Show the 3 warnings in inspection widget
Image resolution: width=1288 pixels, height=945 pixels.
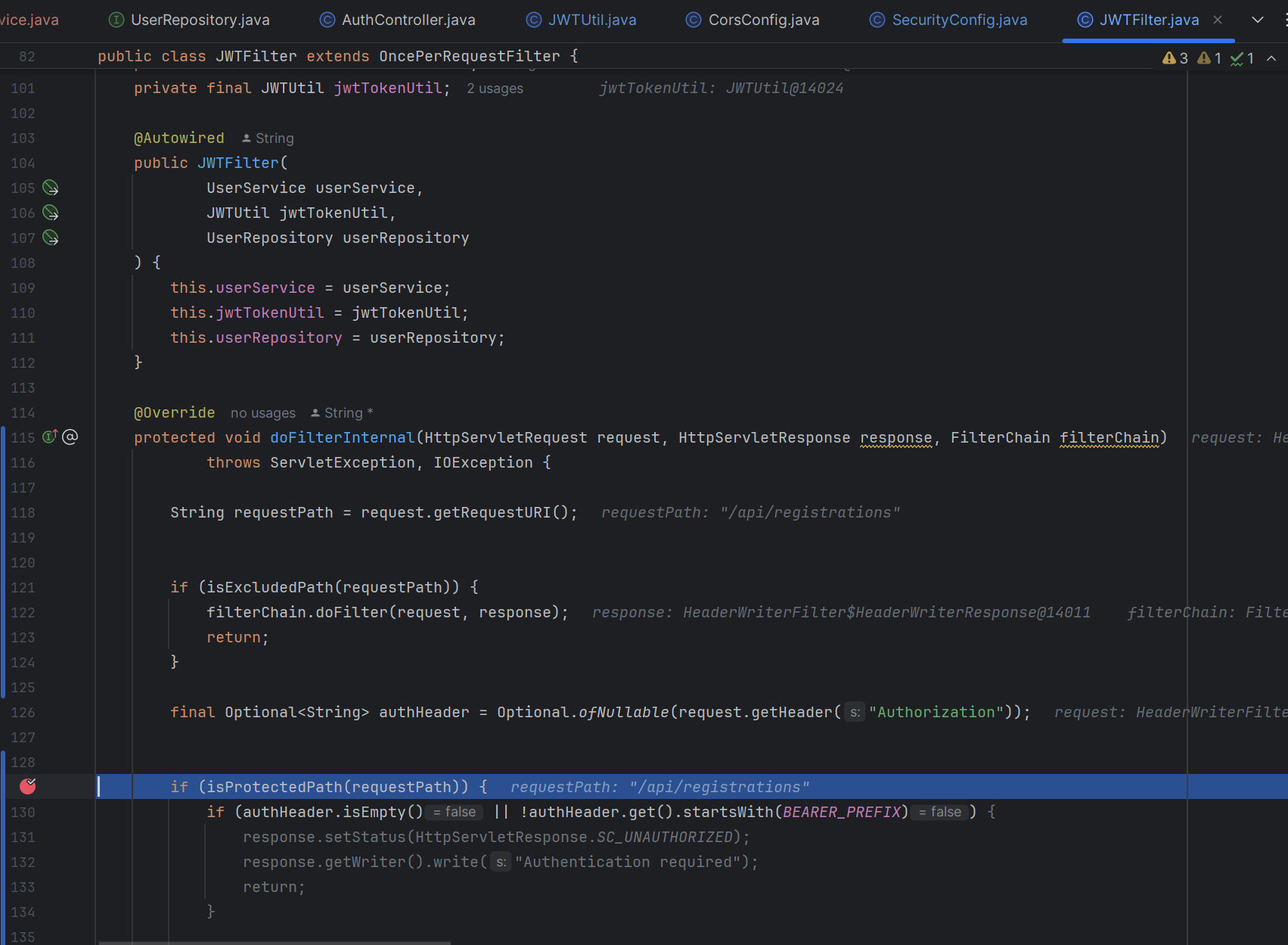click(x=1175, y=58)
